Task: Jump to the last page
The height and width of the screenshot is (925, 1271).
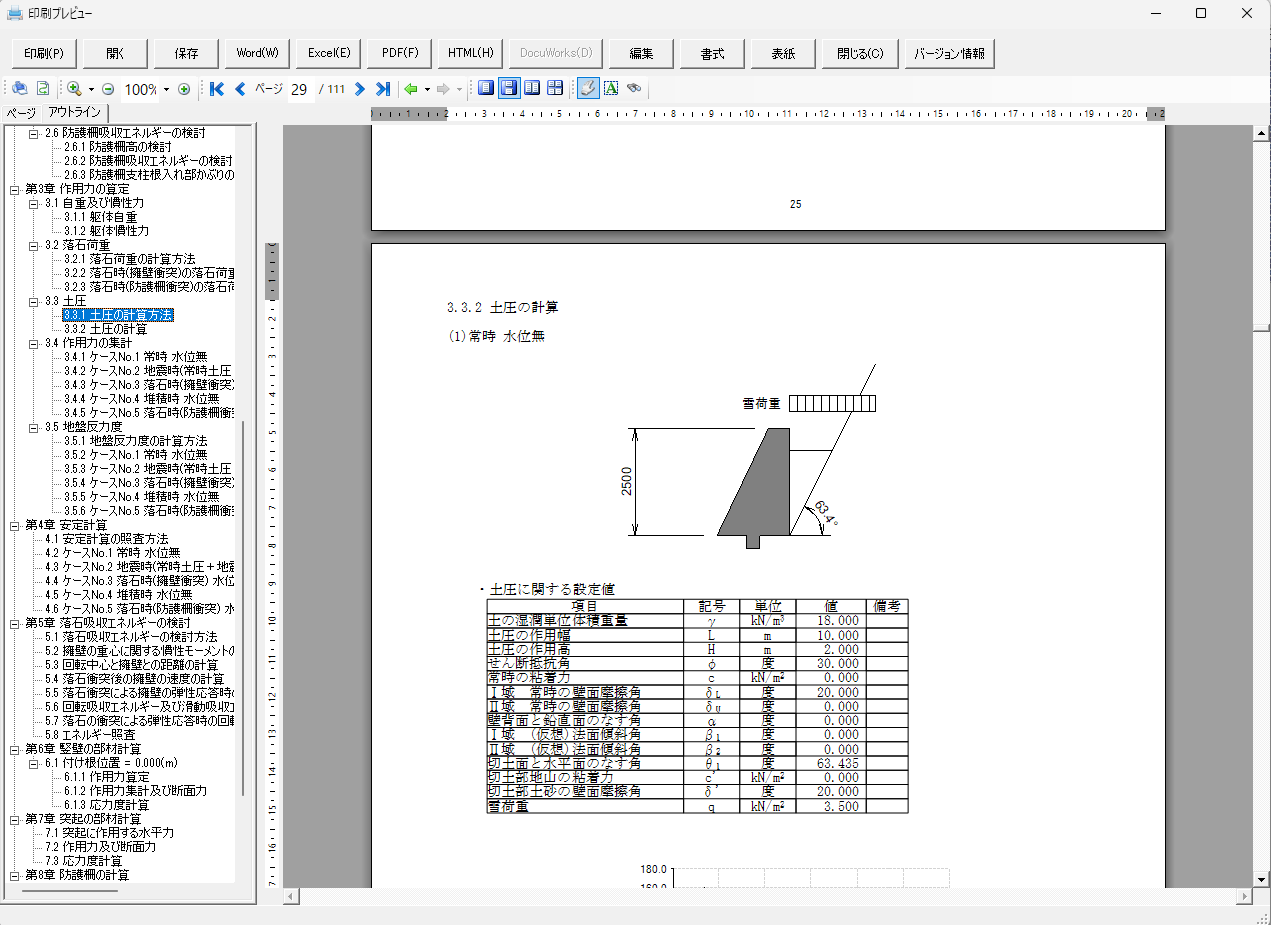Action: tap(382, 89)
